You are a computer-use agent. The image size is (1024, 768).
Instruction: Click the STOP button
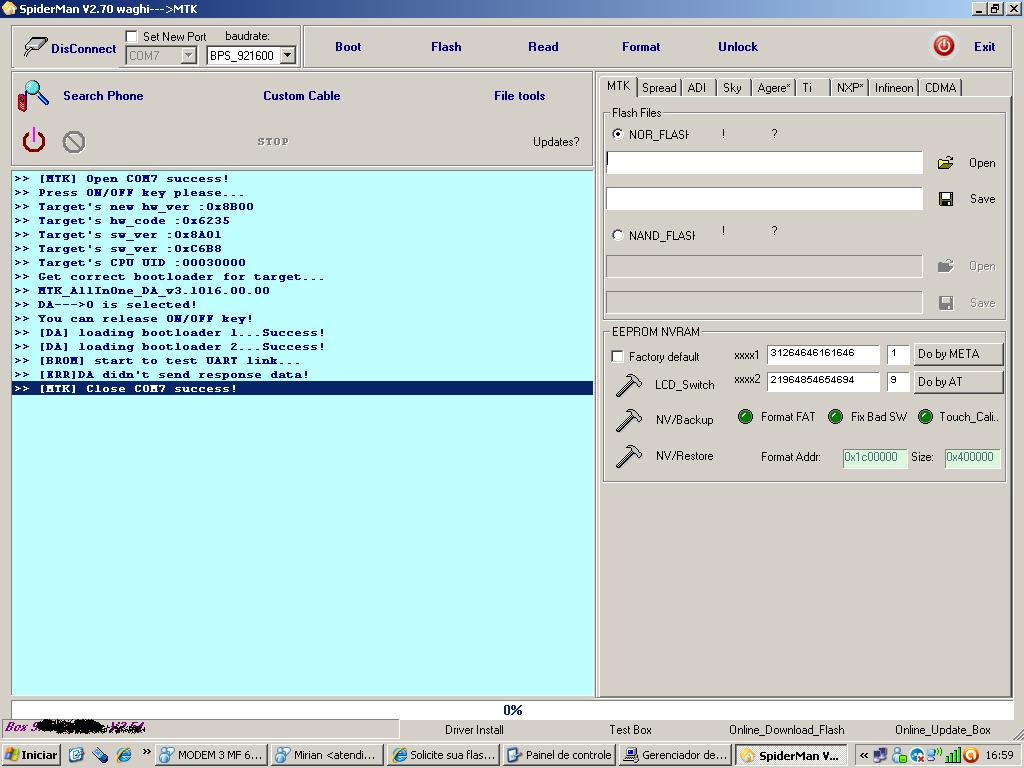(273, 141)
